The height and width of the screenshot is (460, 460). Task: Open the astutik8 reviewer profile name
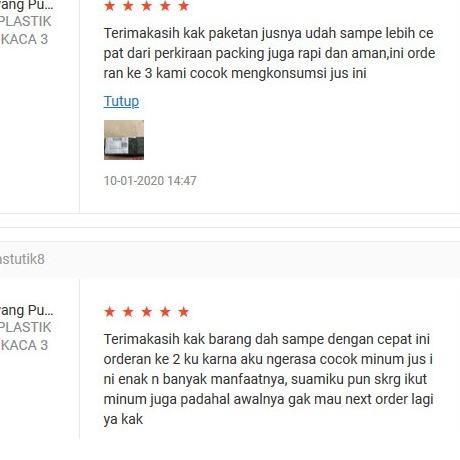click(22, 259)
